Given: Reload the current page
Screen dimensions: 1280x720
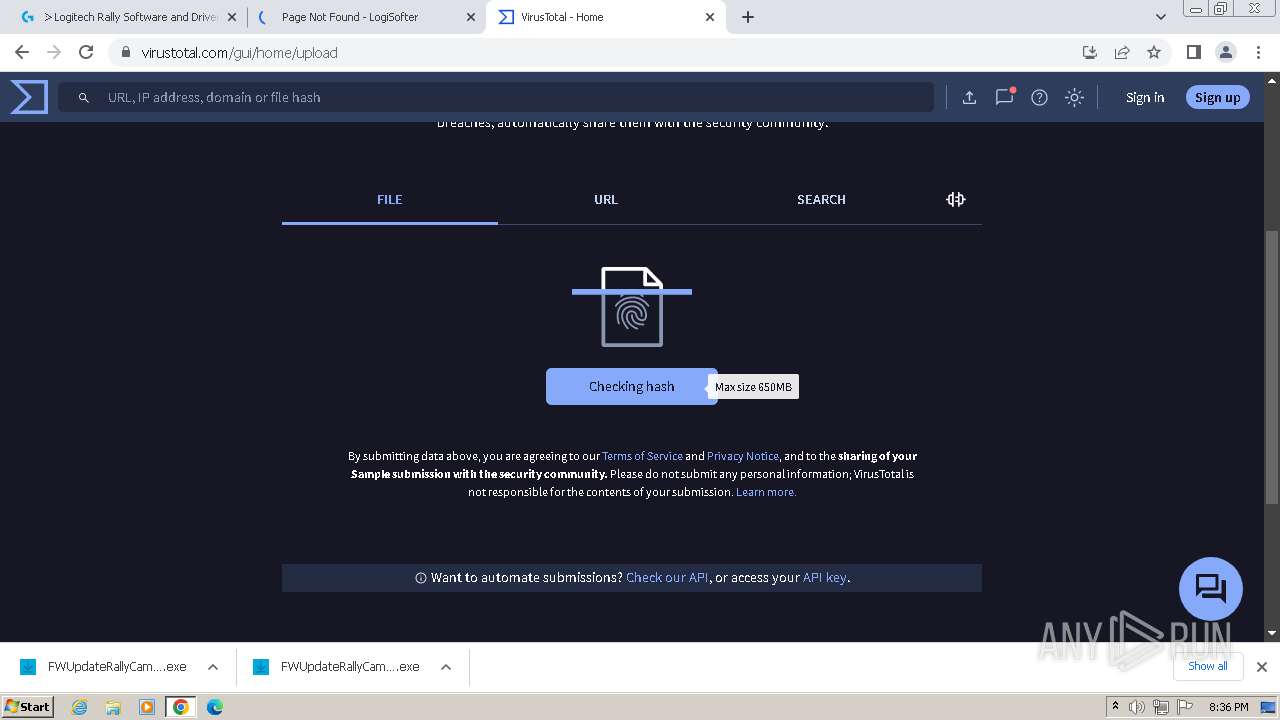Looking at the screenshot, I should click(86, 52).
